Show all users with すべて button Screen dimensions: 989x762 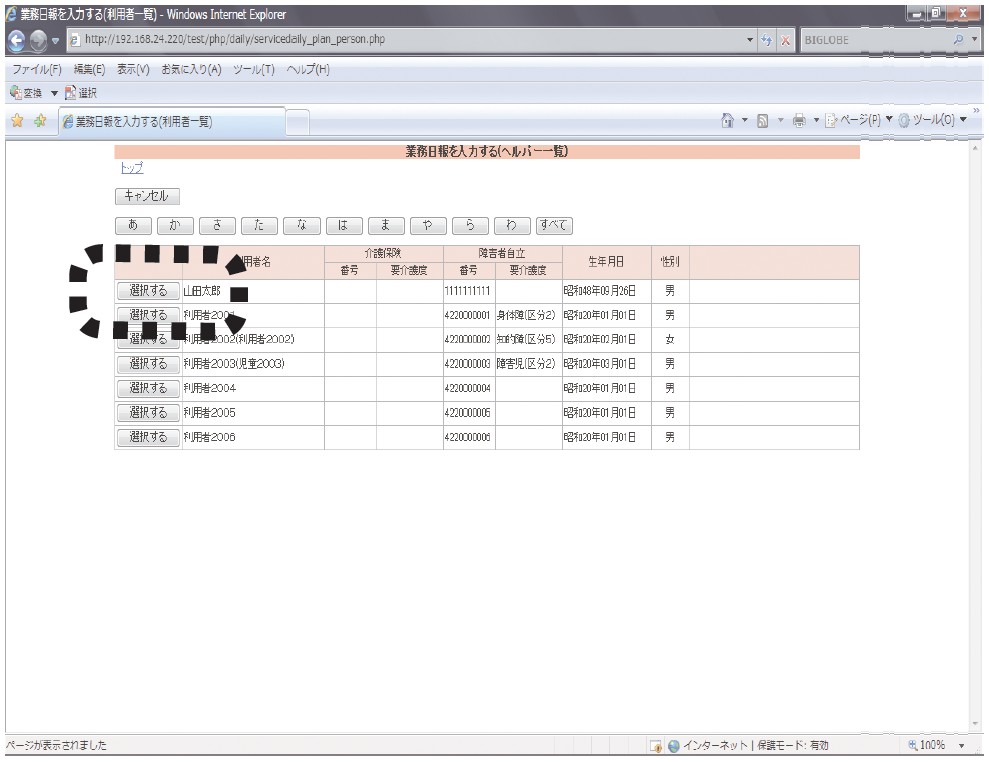pyautogui.click(x=554, y=225)
